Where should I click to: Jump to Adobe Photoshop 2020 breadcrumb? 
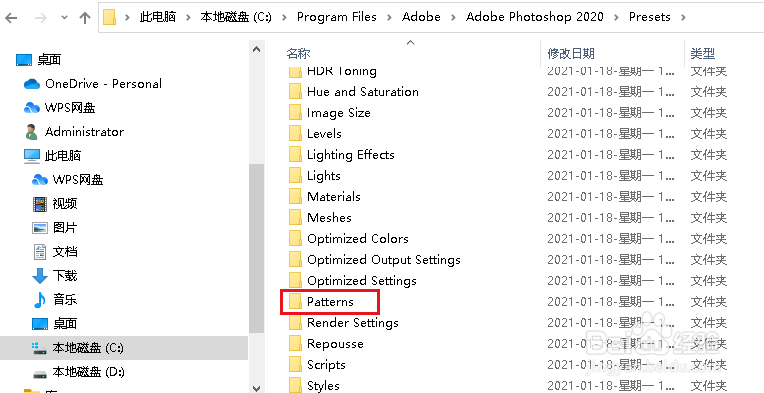[x=535, y=17]
